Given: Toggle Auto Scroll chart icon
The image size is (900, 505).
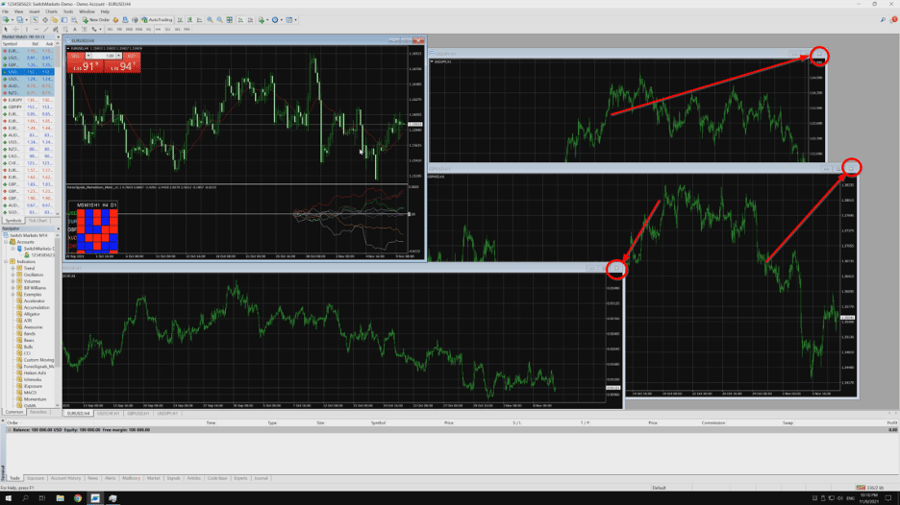Looking at the screenshot, I should pos(240,20).
